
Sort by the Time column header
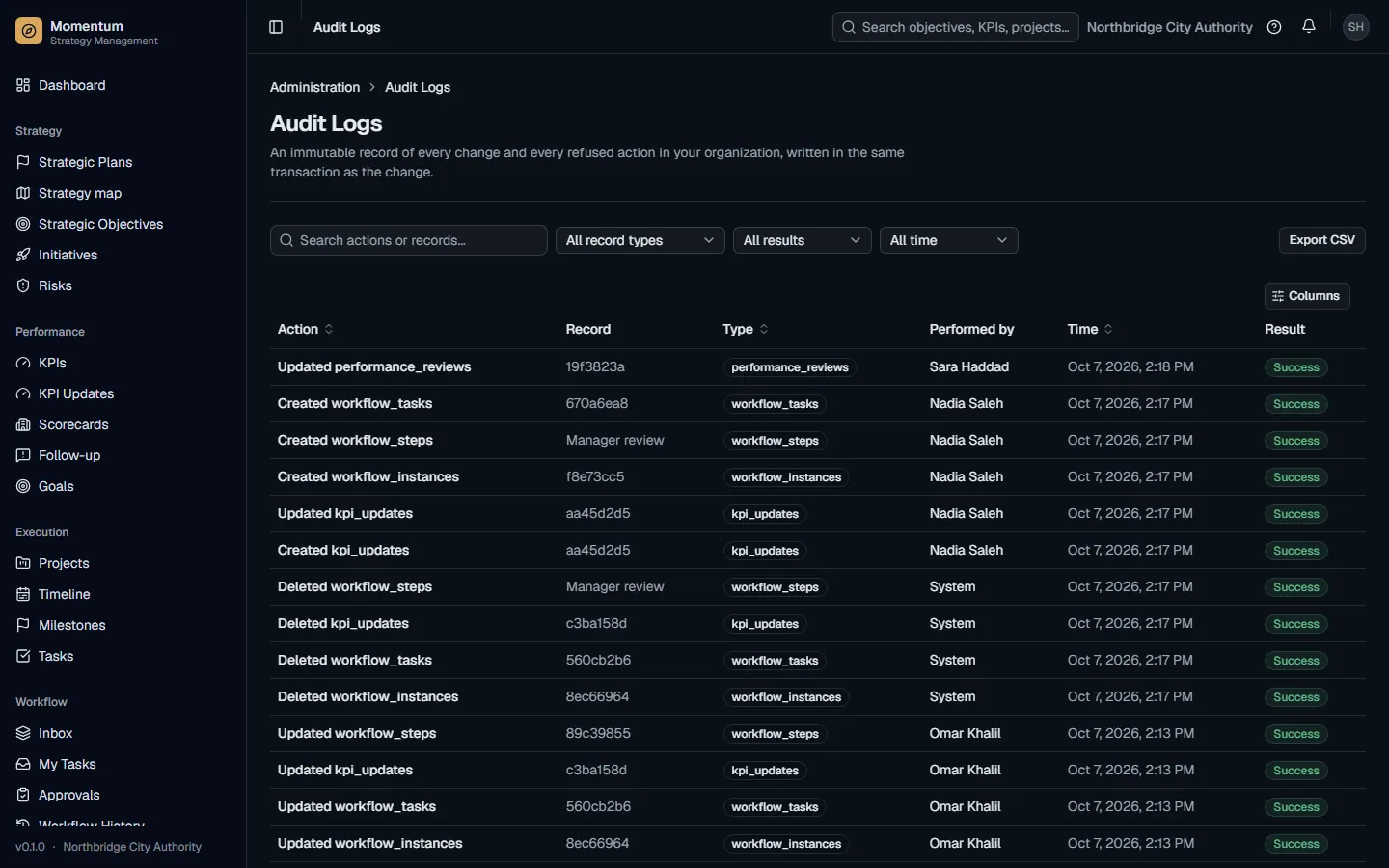click(x=1091, y=329)
